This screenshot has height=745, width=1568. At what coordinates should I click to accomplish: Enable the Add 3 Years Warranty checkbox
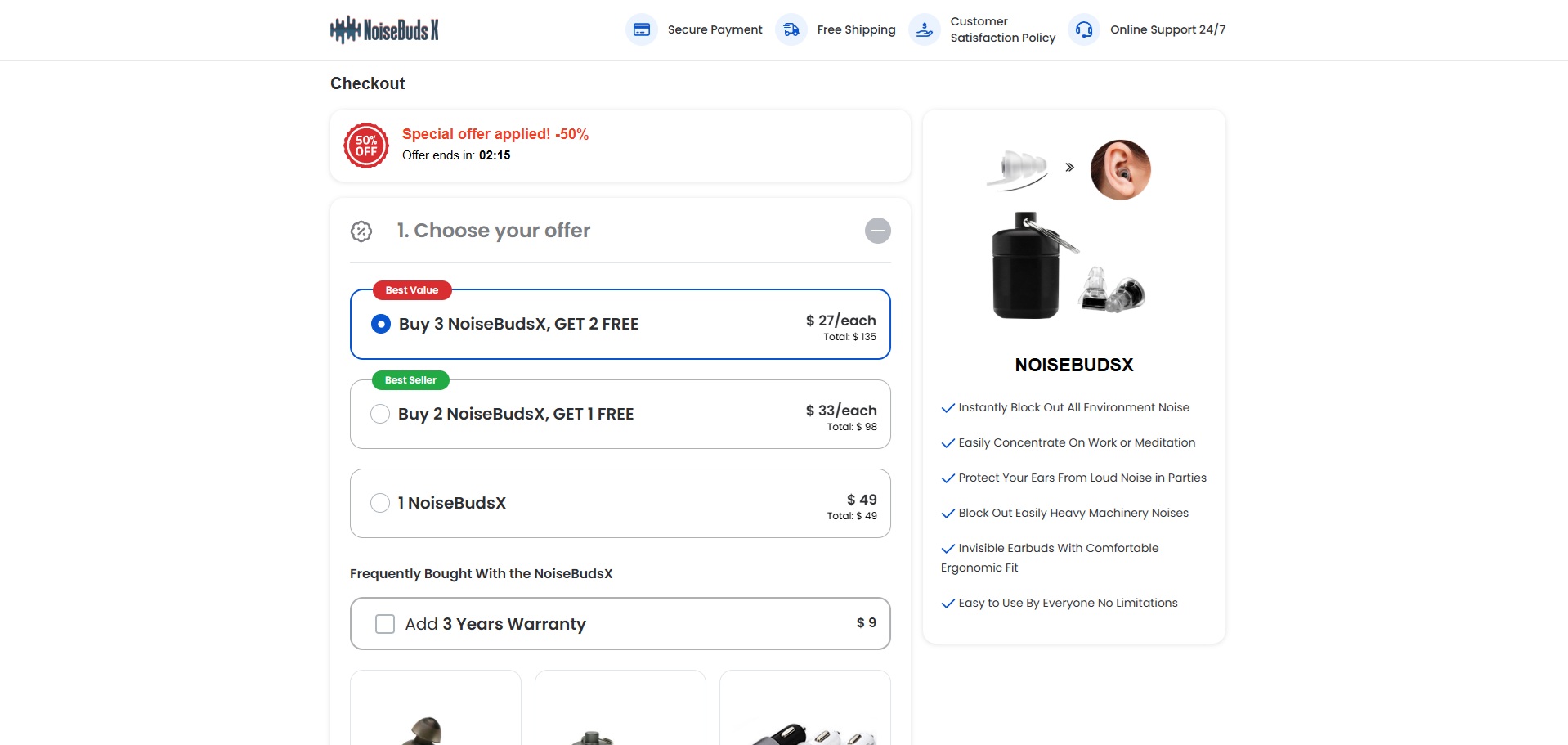tap(385, 624)
